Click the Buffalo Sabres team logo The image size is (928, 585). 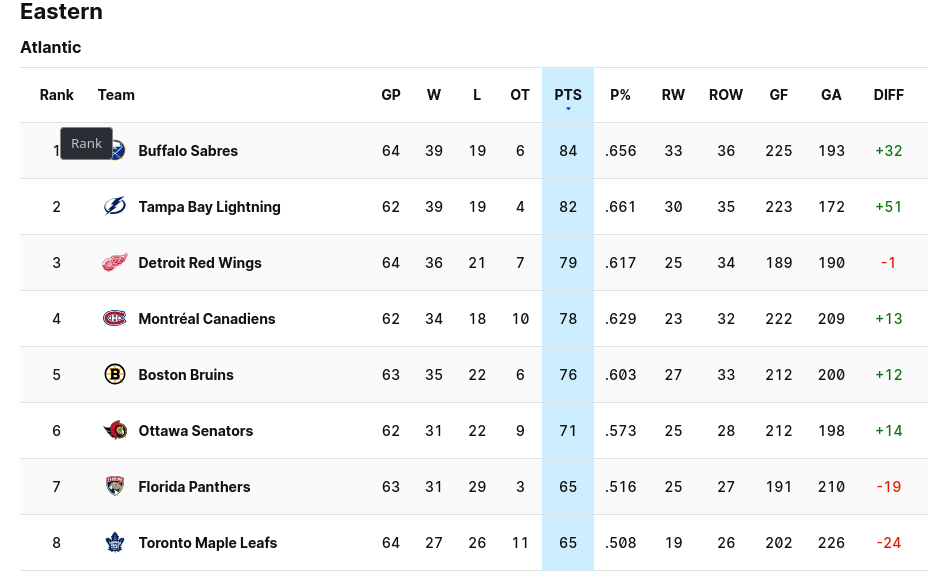tap(115, 150)
